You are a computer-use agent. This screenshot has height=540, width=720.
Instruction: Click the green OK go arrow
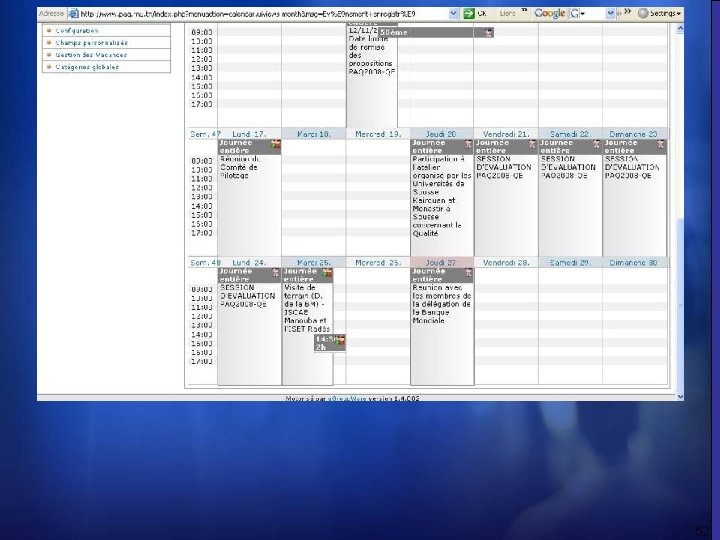(x=469, y=14)
